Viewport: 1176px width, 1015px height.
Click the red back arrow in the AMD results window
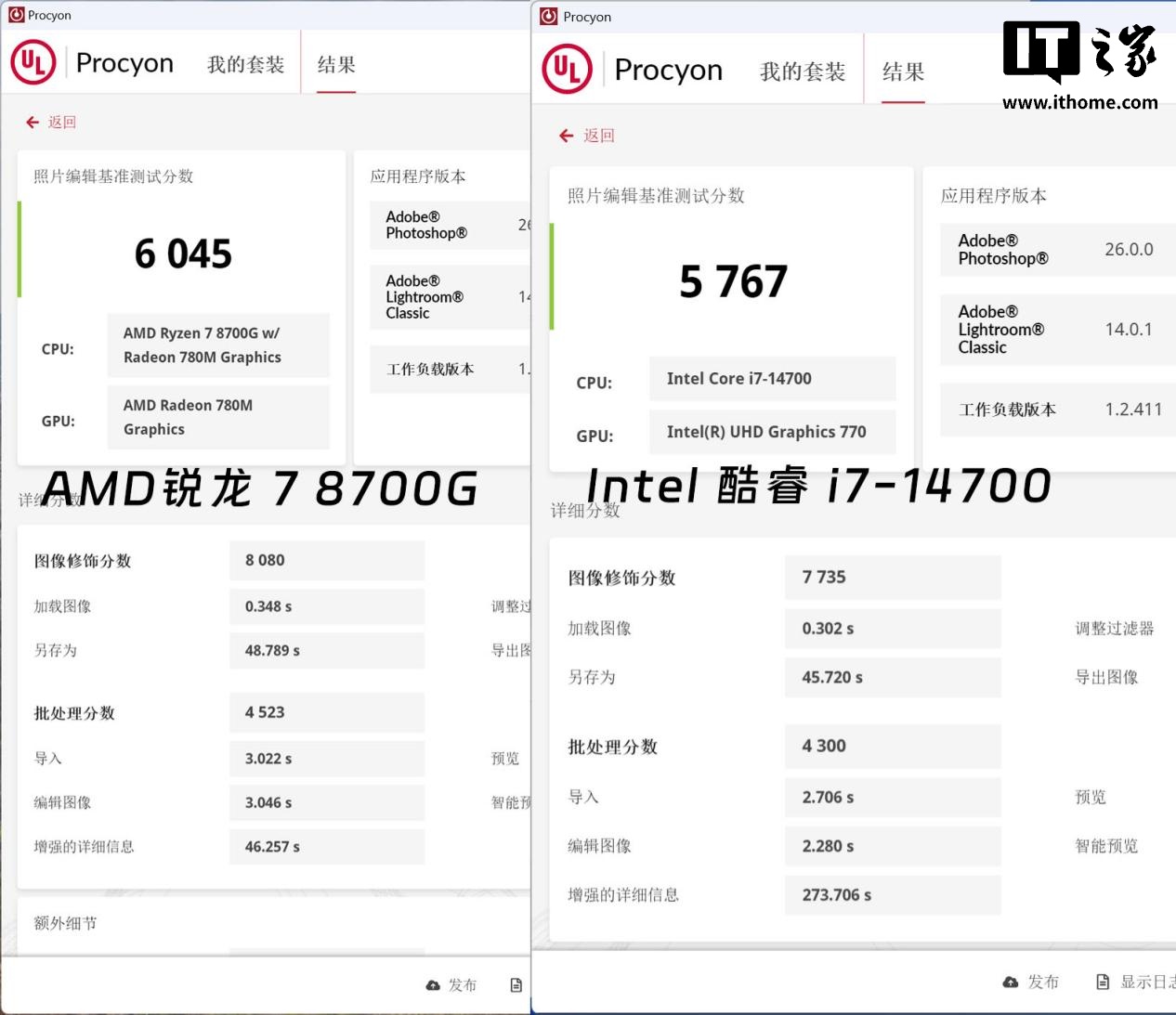coord(33,123)
